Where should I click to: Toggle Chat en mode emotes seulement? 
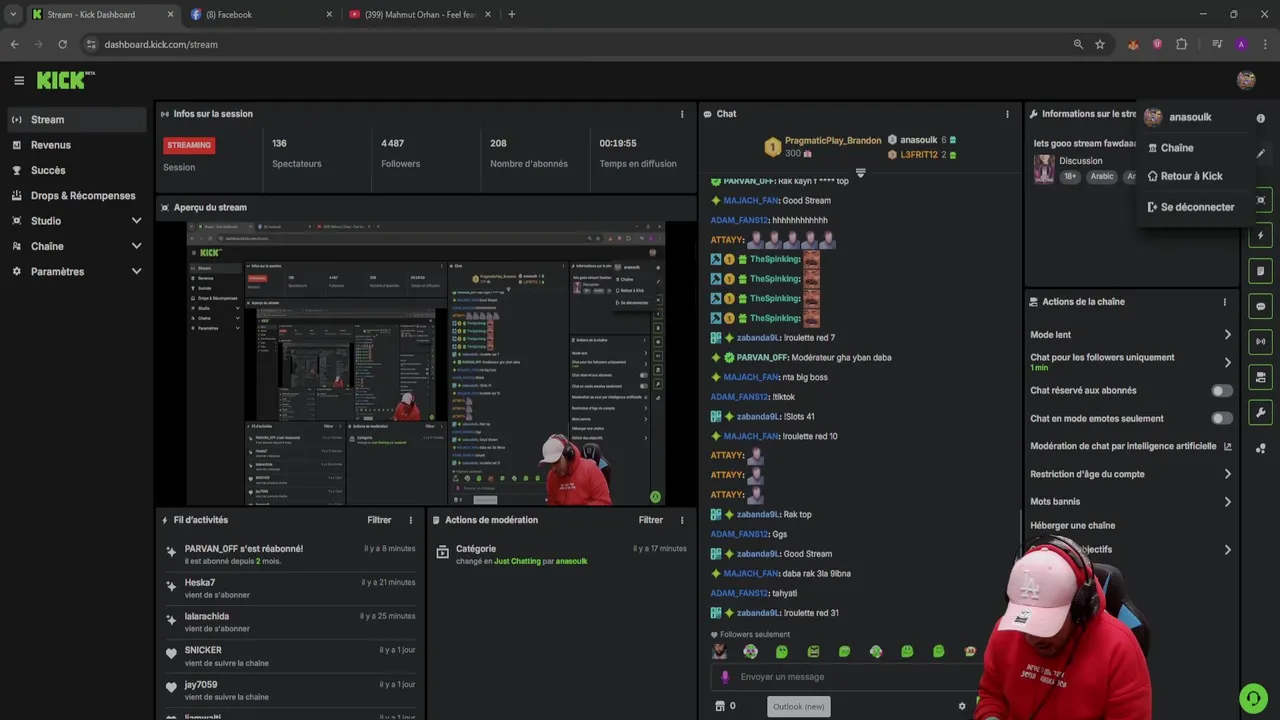tap(1222, 419)
